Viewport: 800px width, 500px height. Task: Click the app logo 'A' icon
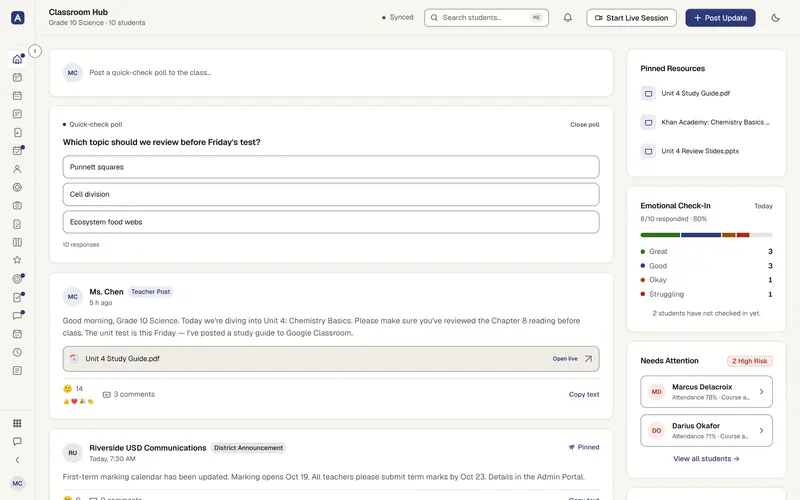[17, 18]
